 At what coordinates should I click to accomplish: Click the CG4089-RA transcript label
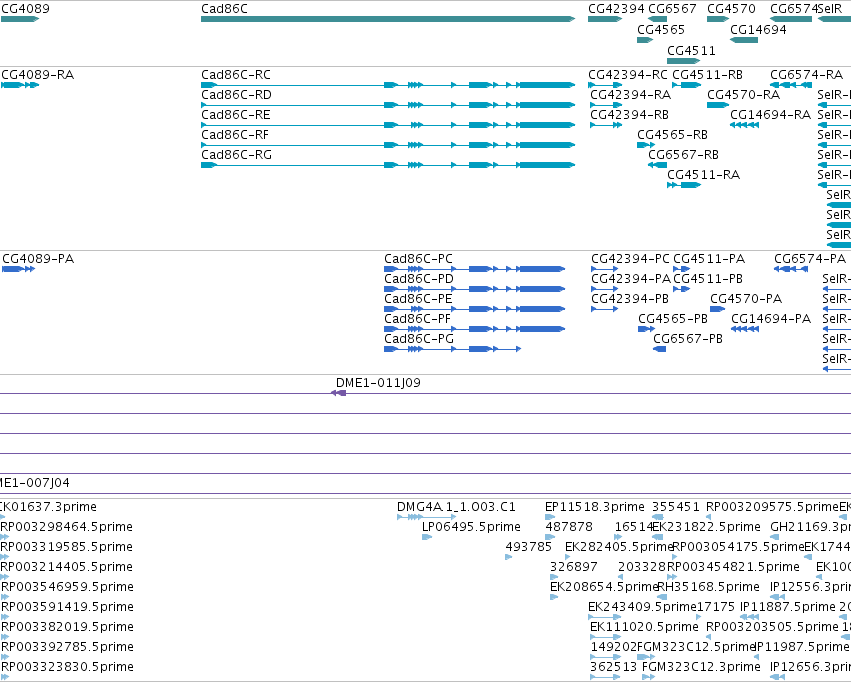point(37,75)
